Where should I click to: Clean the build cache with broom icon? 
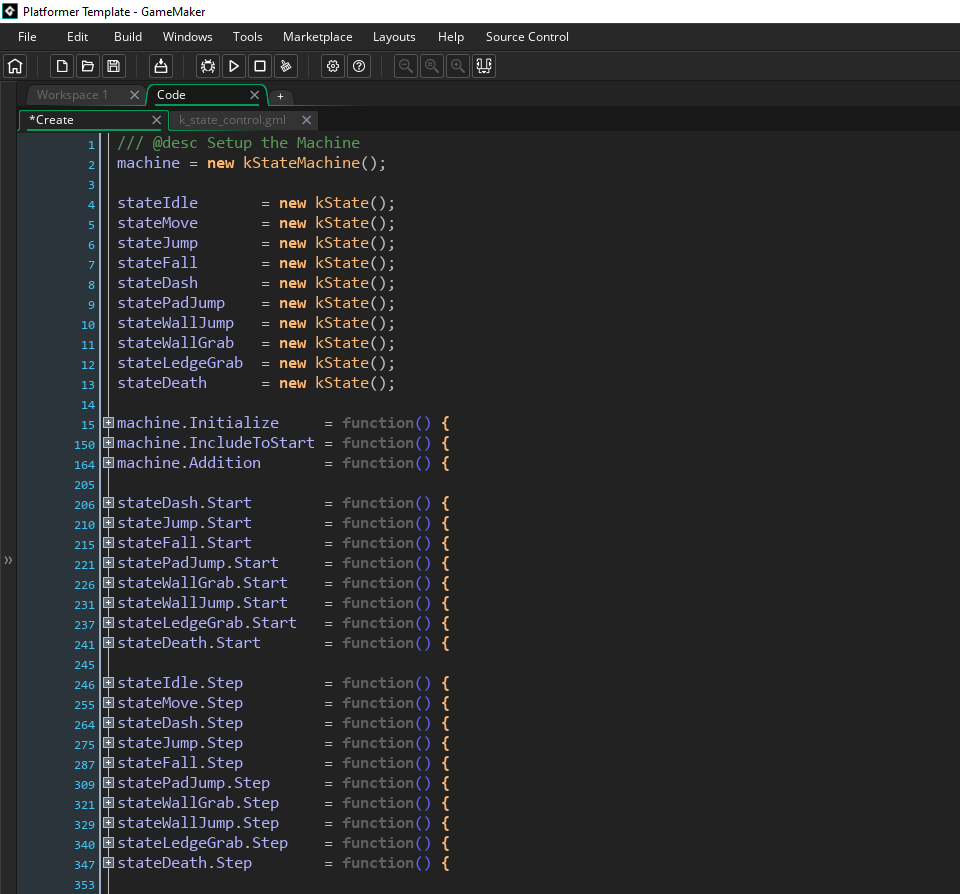(286, 67)
